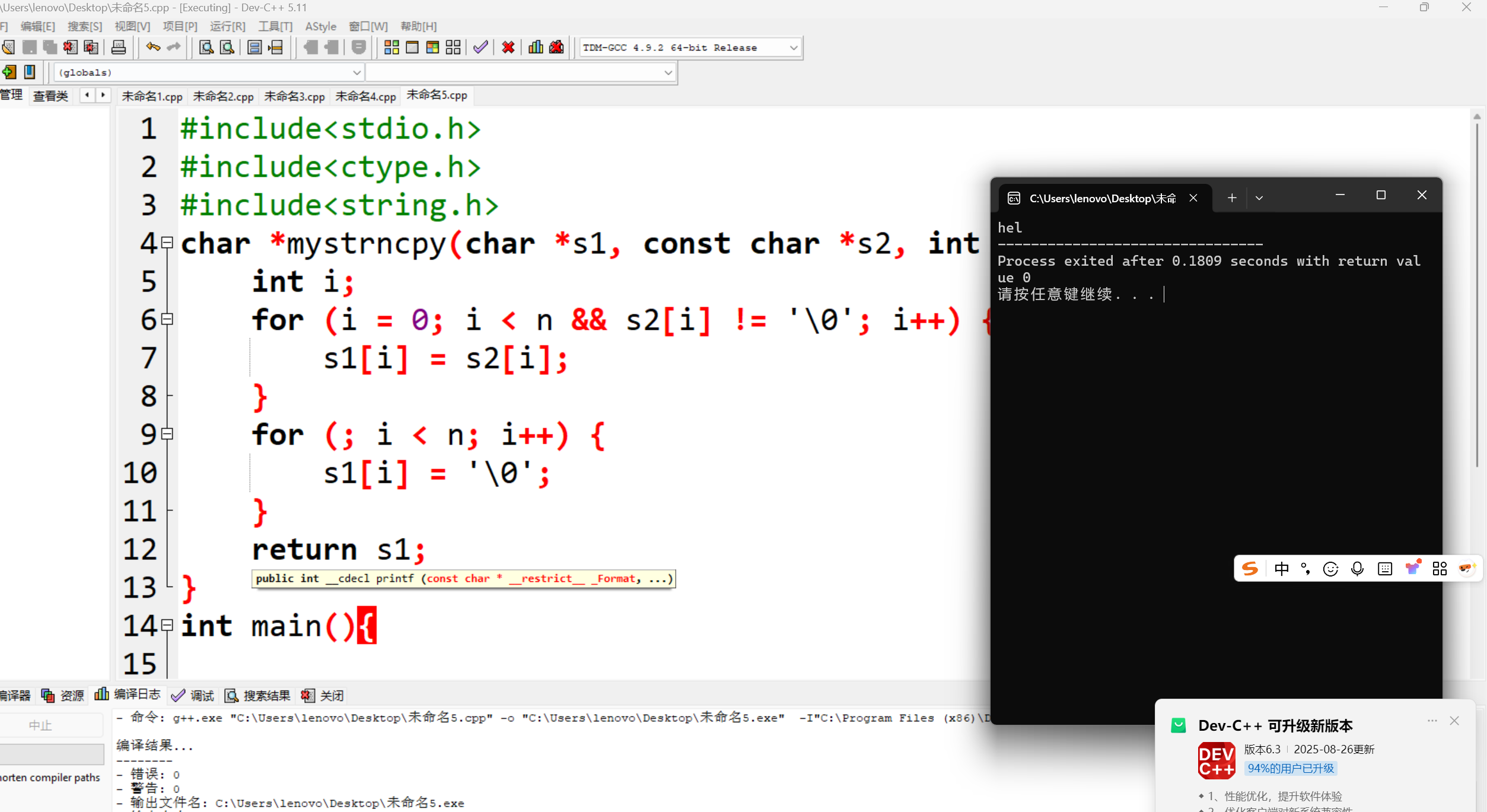Screen dimensions: 1487x812
Task: Click the insert bookmark icon with green plus
Action: click(9, 72)
